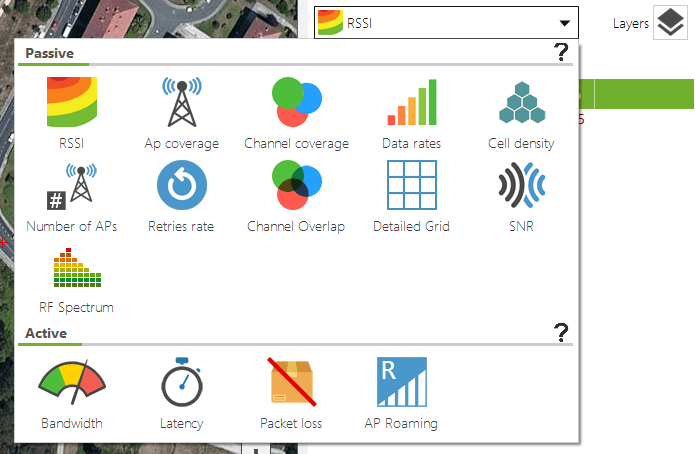The image size is (695, 454).
Task: Open the Detailed Grid view
Action: [411, 197]
